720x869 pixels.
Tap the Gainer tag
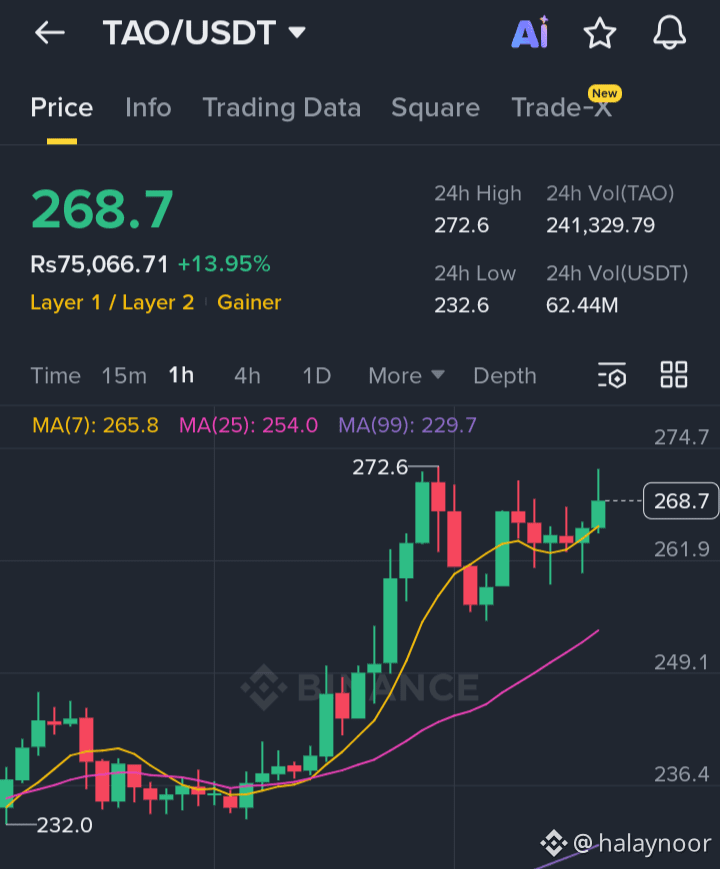(249, 303)
